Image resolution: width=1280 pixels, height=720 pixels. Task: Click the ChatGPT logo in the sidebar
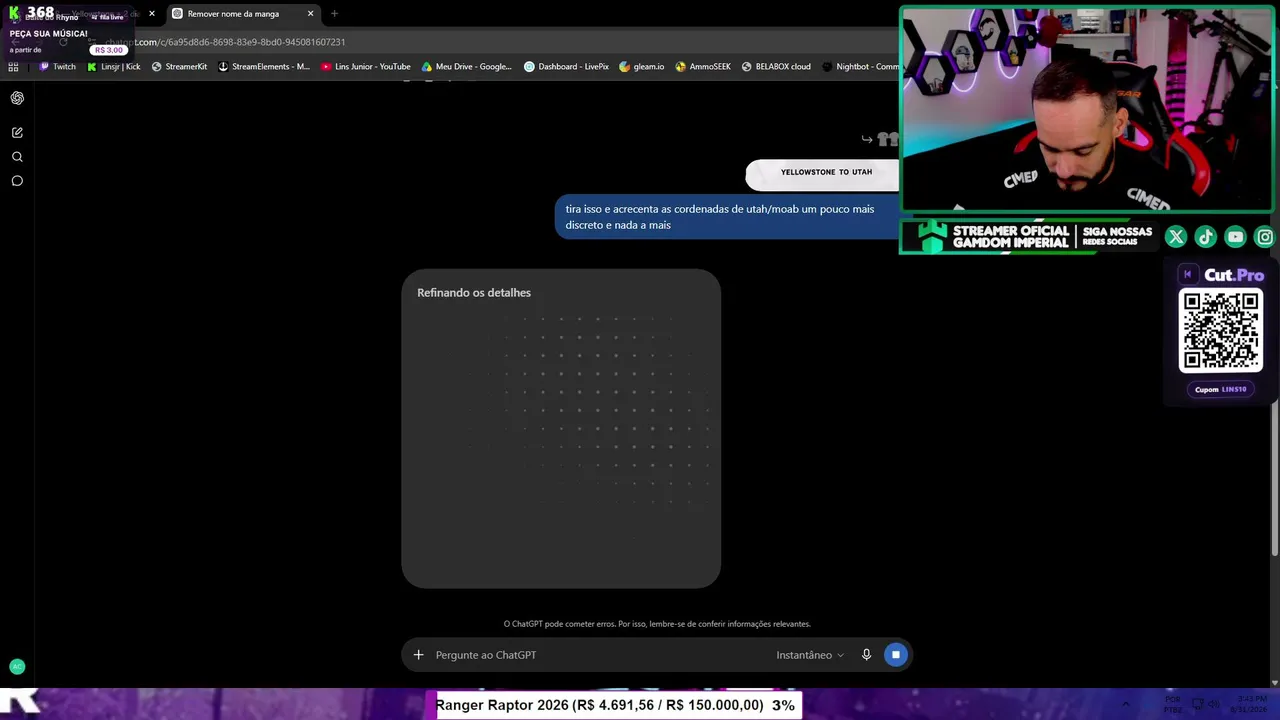tap(17, 98)
